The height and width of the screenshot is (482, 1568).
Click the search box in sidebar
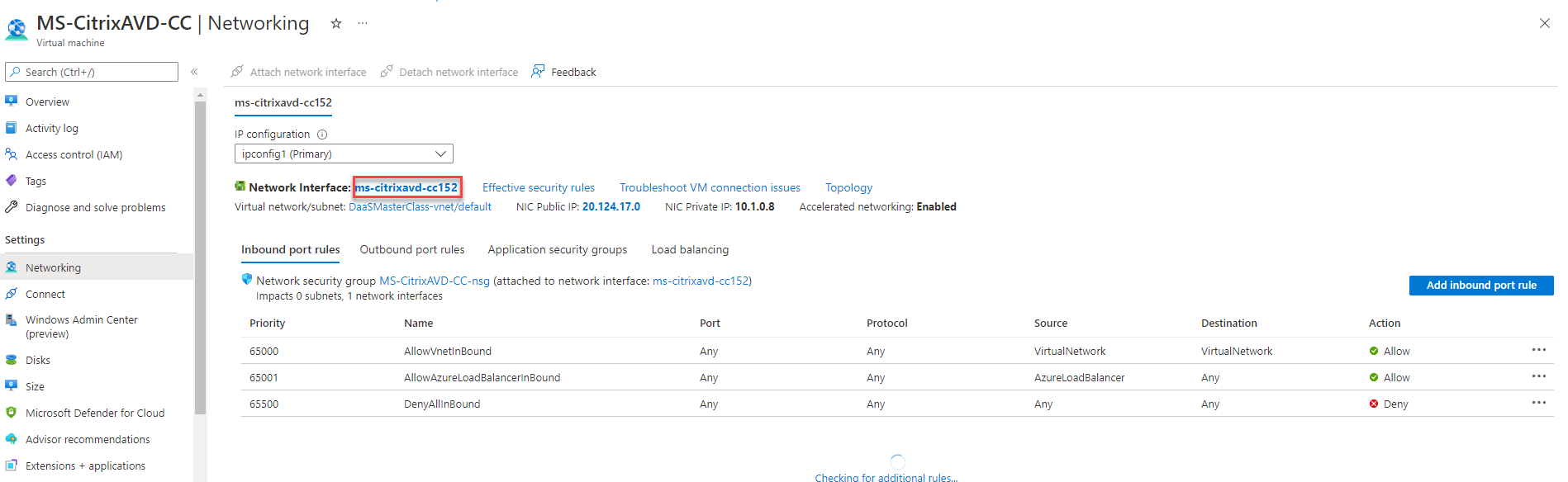[x=92, y=72]
